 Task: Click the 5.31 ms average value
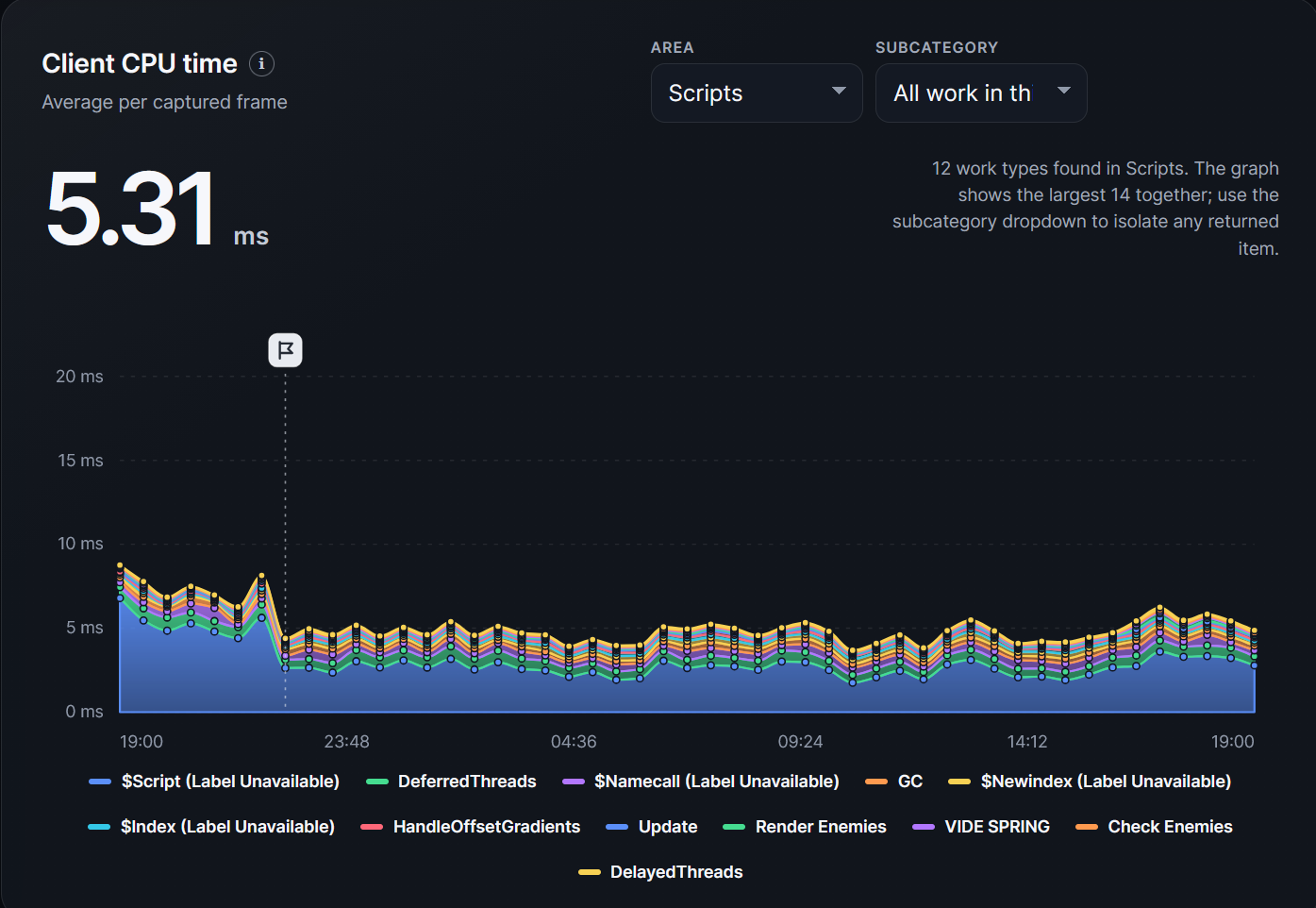pos(157,209)
